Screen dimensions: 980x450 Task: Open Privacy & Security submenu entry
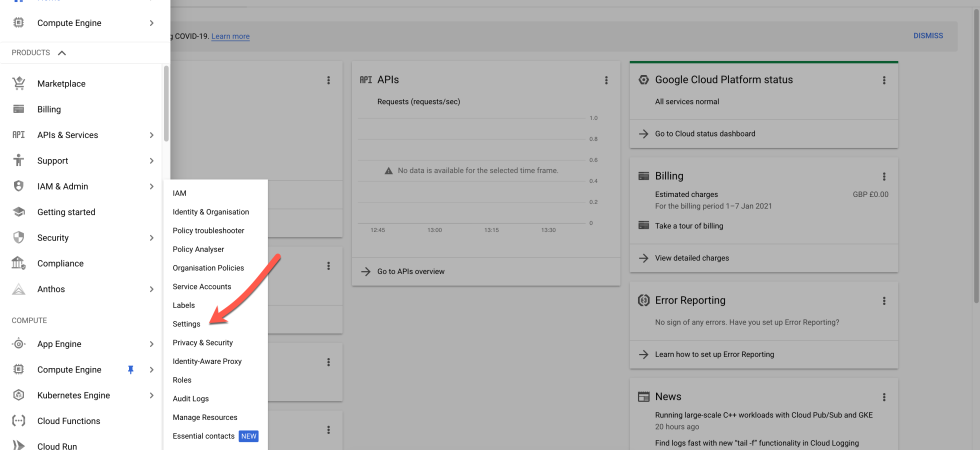(202, 342)
